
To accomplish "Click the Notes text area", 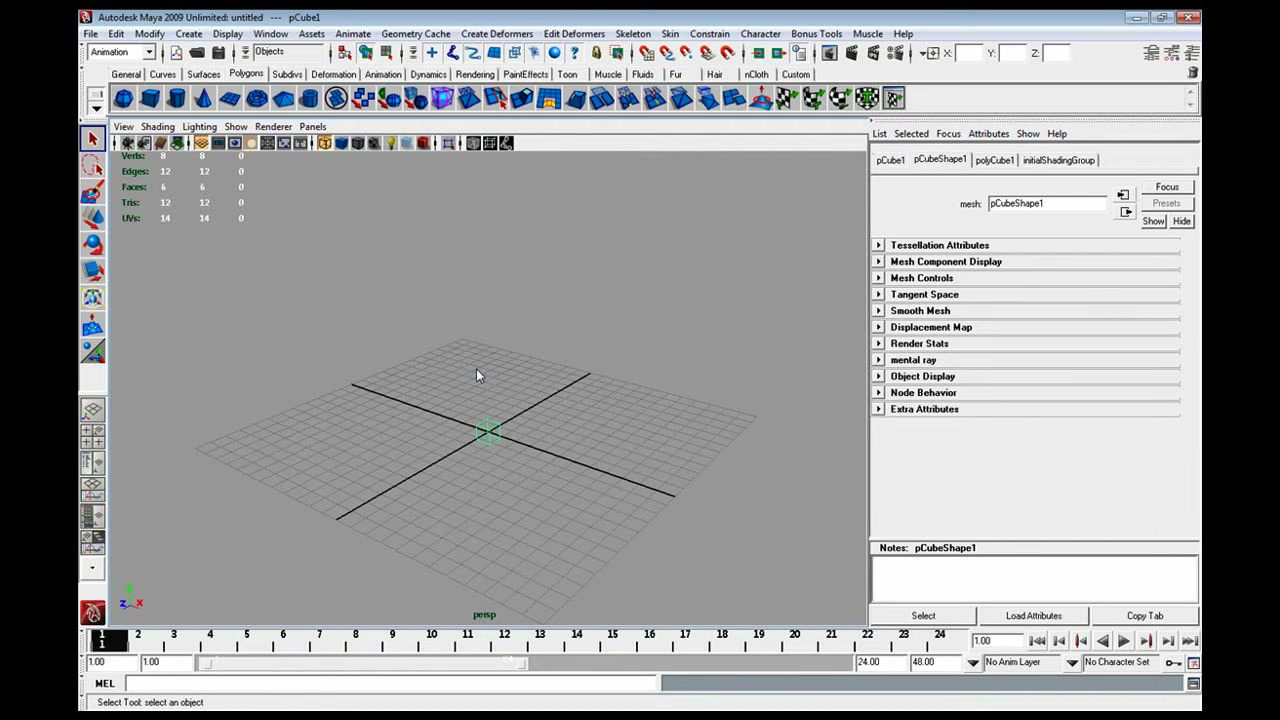I will pos(1035,579).
